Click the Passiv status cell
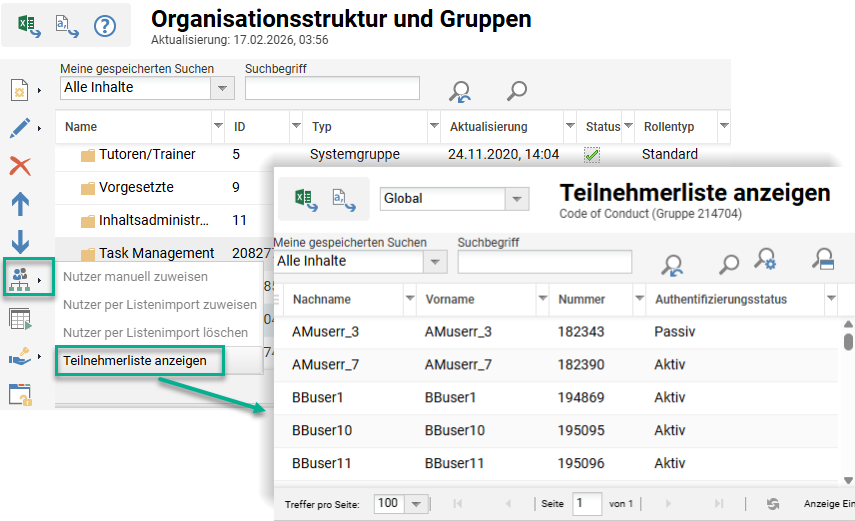 (x=675, y=332)
